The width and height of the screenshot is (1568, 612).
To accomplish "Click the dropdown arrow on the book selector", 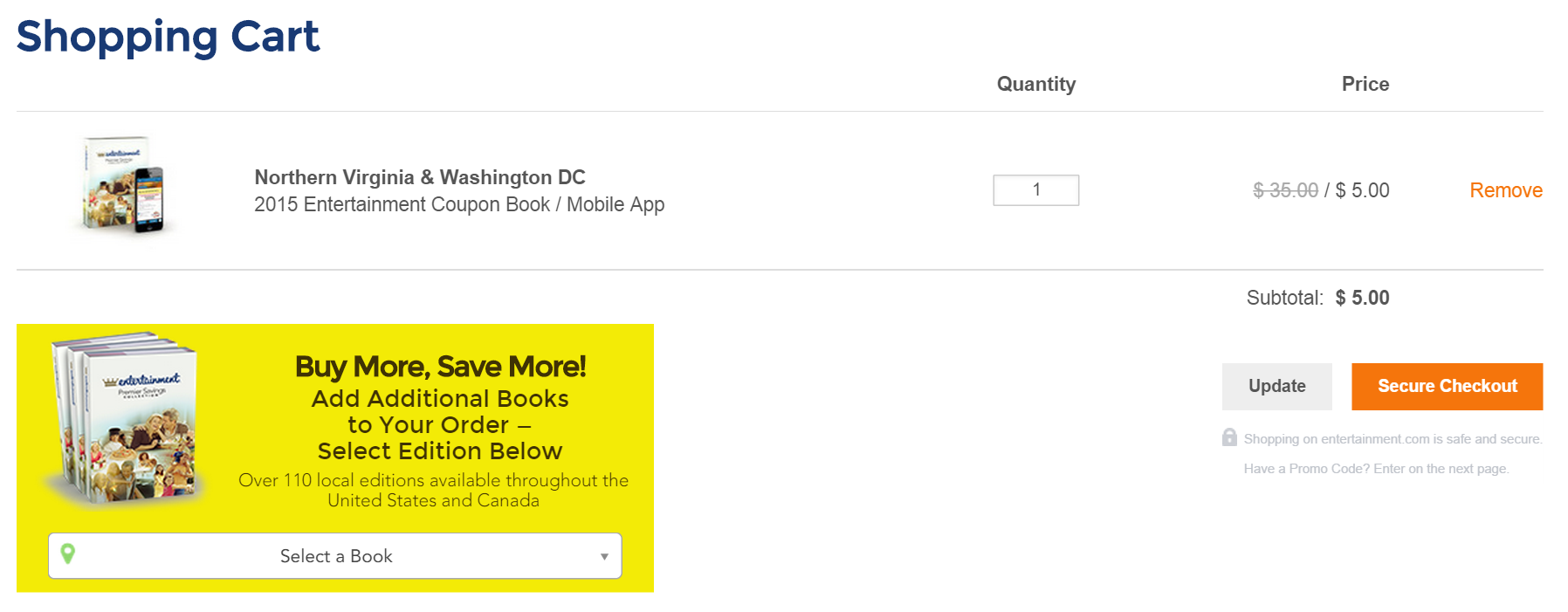I will point(604,556).
